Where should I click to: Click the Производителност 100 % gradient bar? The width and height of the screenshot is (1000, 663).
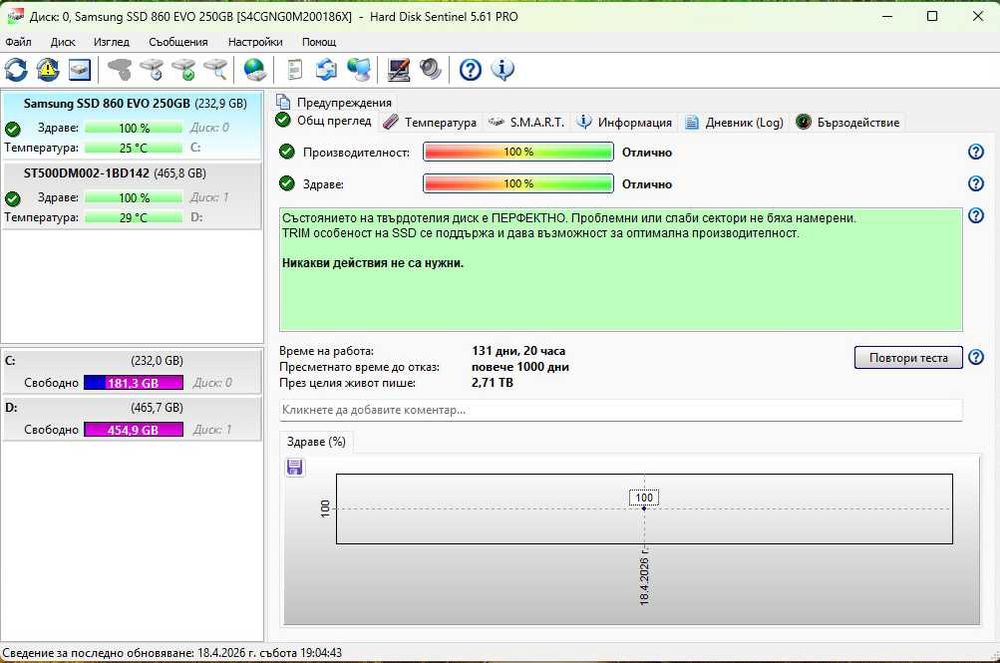coord(518,152)
